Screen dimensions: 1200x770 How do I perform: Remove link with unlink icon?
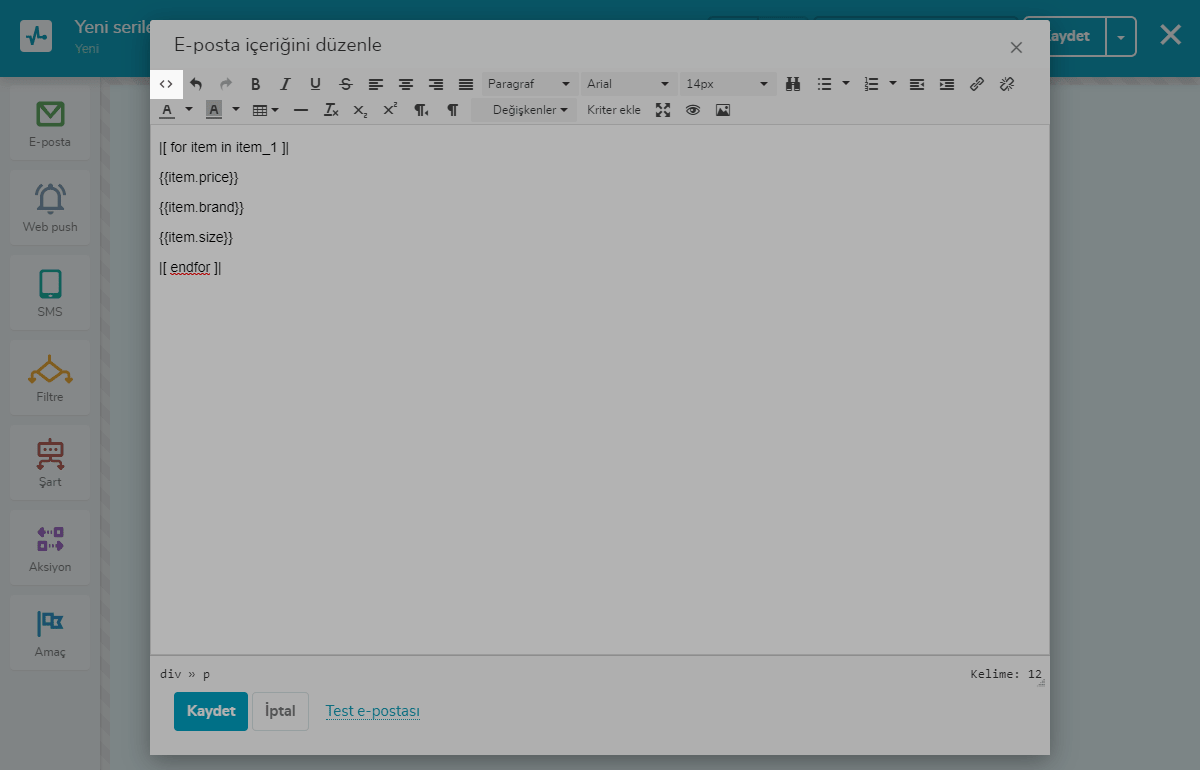pyautogui.click(x=1007, y=84)
